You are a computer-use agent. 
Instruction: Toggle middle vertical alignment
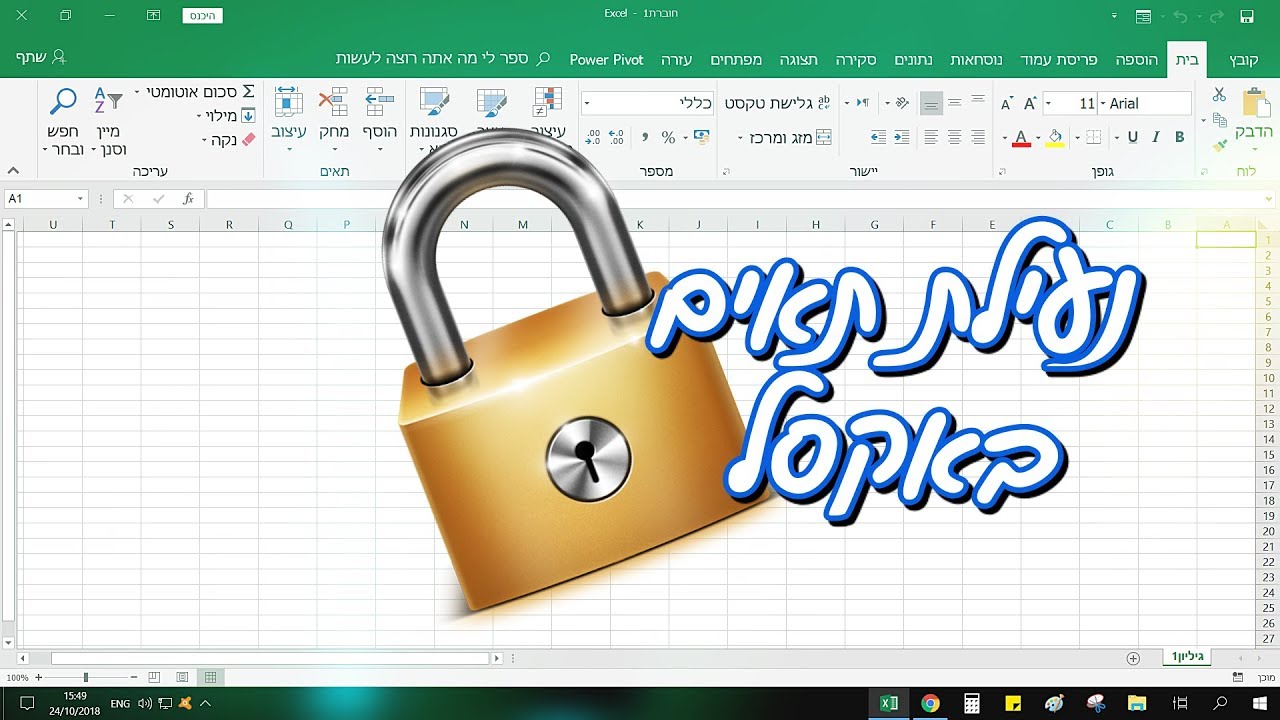(x=954, y=103)
